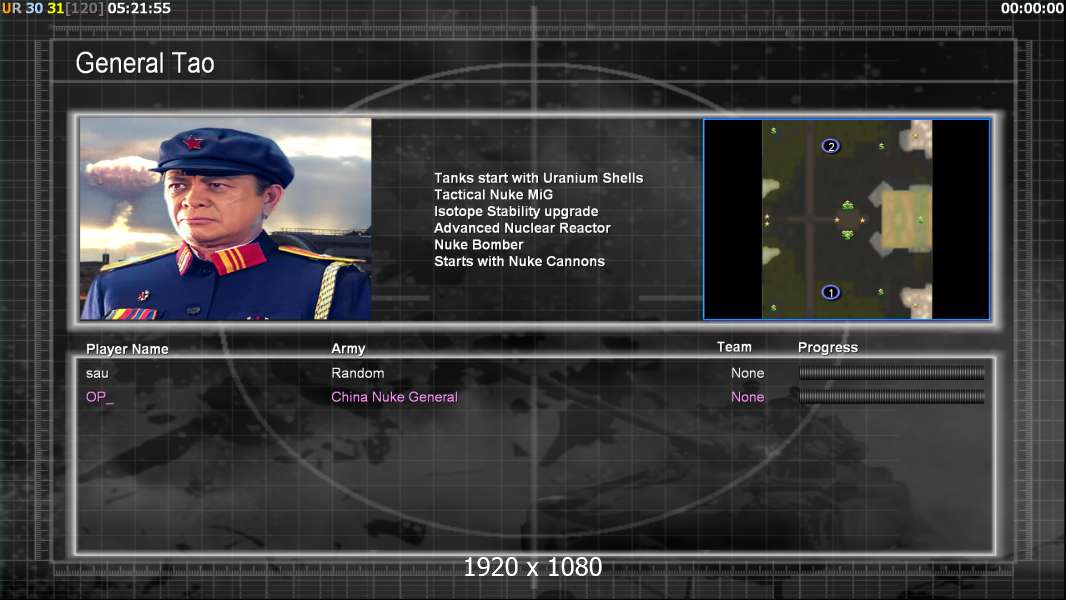Click 'Starts with Nuke Cannons' line
The height and width of the screenshot is (600, 1066).
tap(519, 262)
